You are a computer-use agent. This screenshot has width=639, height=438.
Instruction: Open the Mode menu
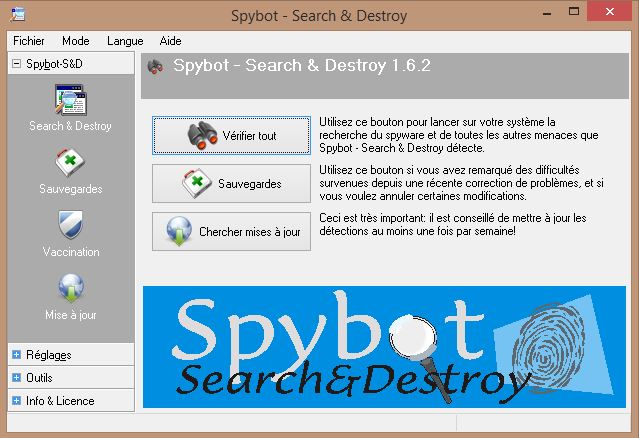point(76,41)
